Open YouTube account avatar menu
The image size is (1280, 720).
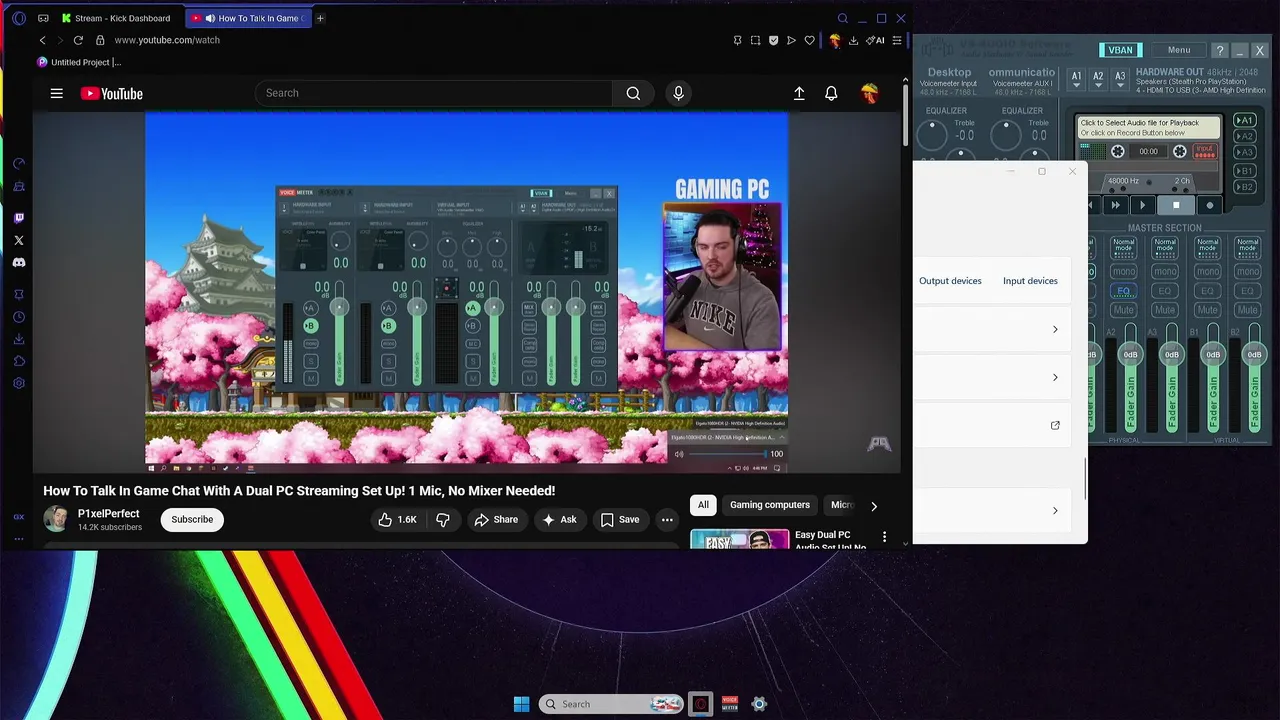(x=870, y=93)
